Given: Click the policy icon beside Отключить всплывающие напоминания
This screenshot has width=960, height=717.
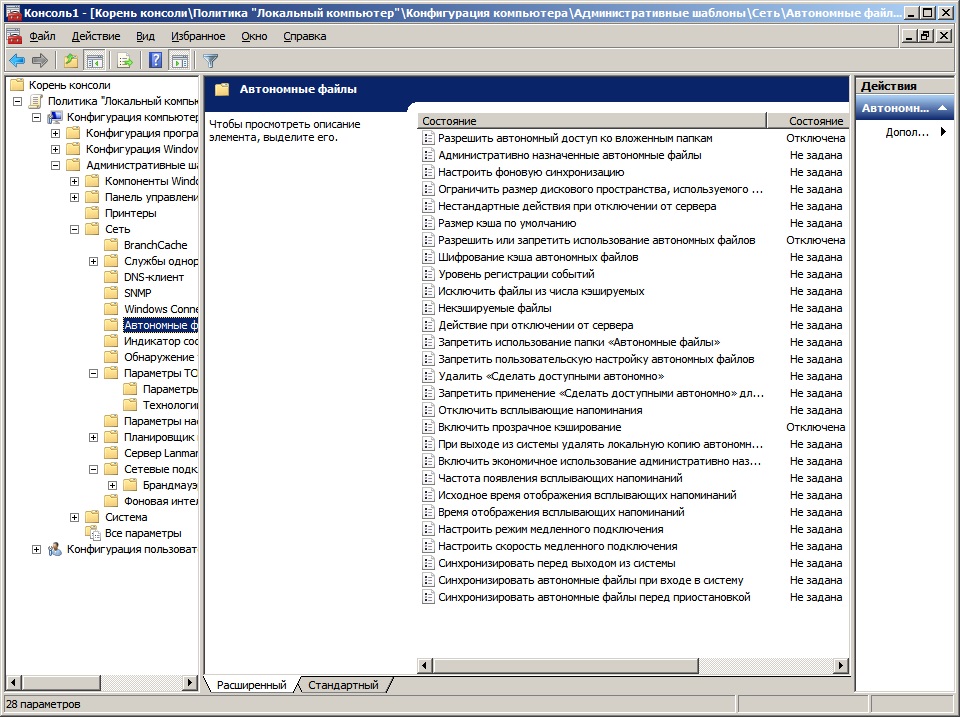Looking at the screenshot, I should (428, 410).
